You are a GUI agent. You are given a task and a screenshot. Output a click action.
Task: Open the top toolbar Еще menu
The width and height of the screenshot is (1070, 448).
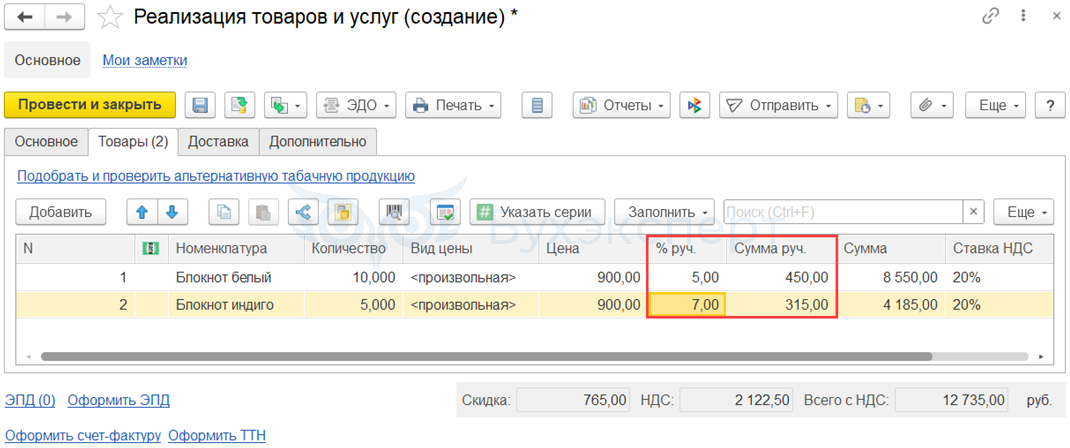tap(996, 106)
